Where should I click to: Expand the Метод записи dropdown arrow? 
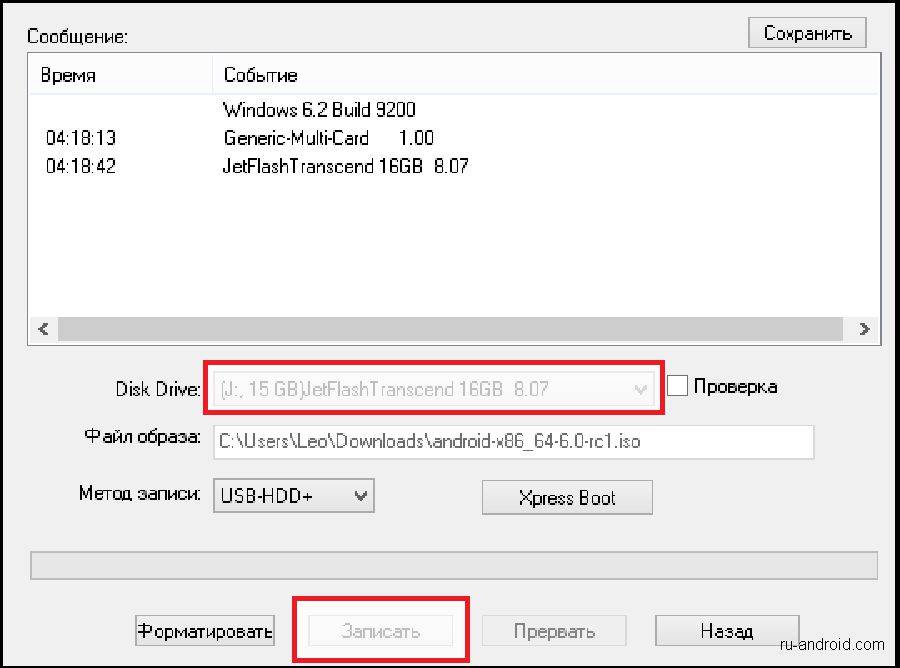click(362, 494)
